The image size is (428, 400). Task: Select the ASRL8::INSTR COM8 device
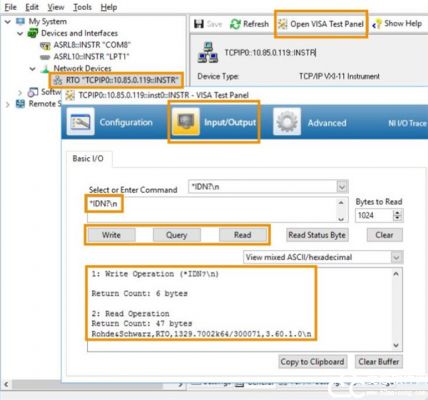coord(86,45)
